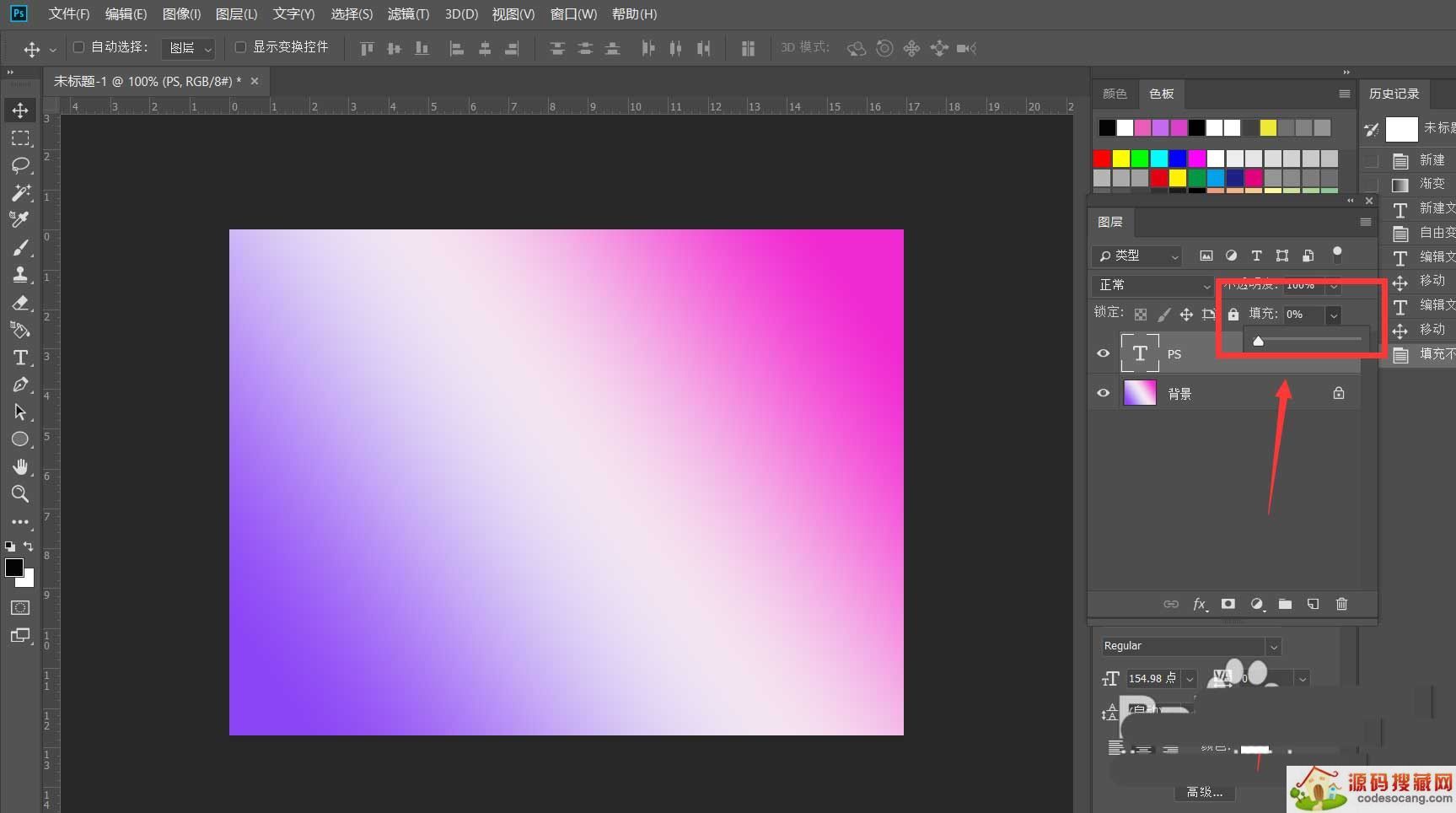The width and height of the screenshot is (1456, 813).
Task: Pick the red swatch in the Swatches panel
Action: (1102, 159)
